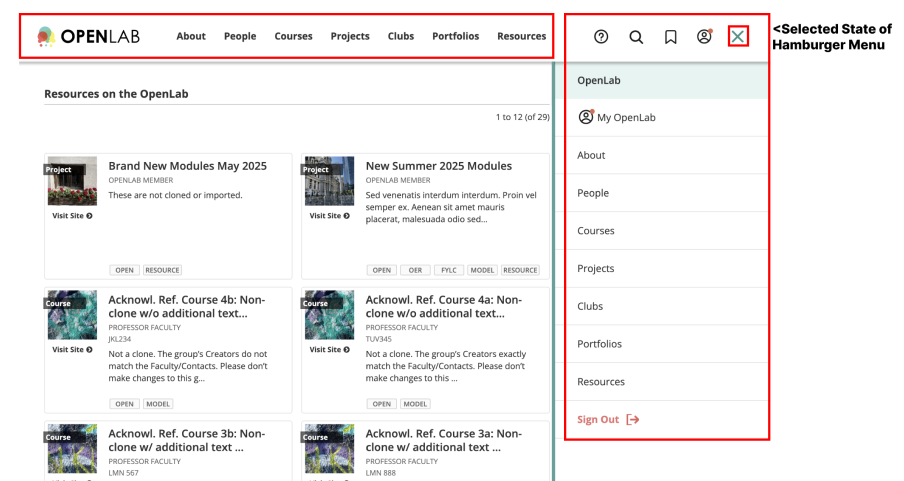Viewport: 904px width, 481px height.
Task: Open Courses in top navigation bar
Action: [293, 37]
